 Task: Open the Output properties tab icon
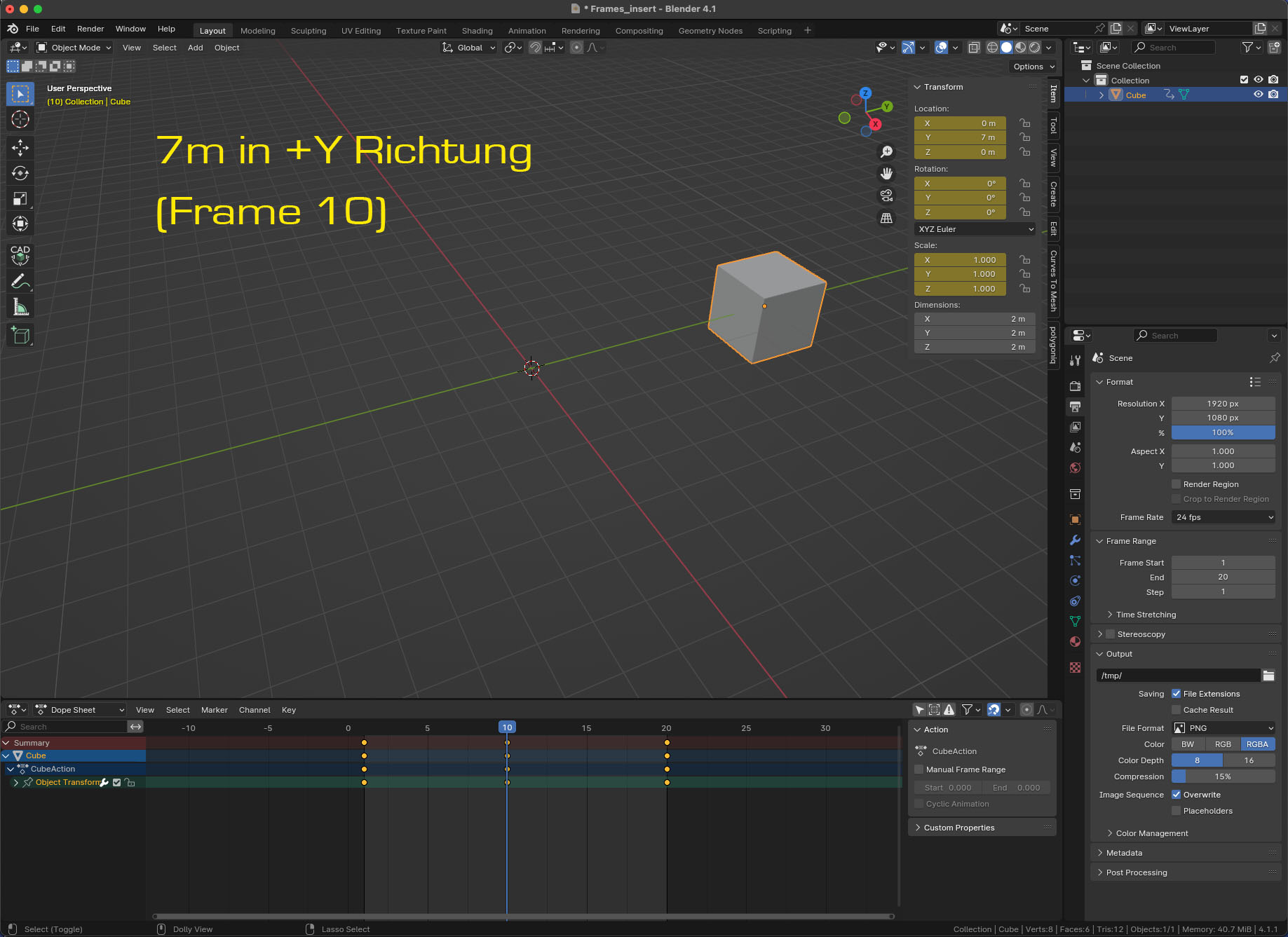[x=1075, y=406]
